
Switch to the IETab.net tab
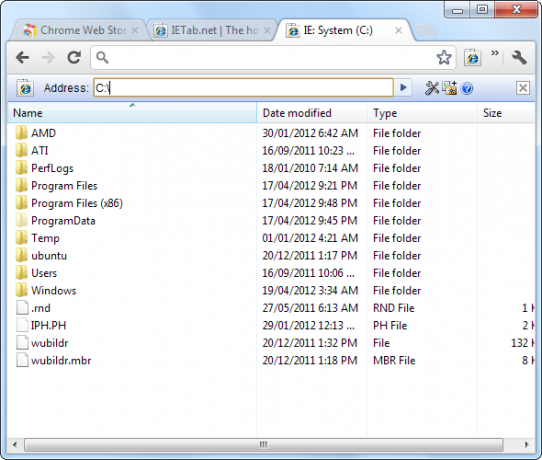coord(207,30)
